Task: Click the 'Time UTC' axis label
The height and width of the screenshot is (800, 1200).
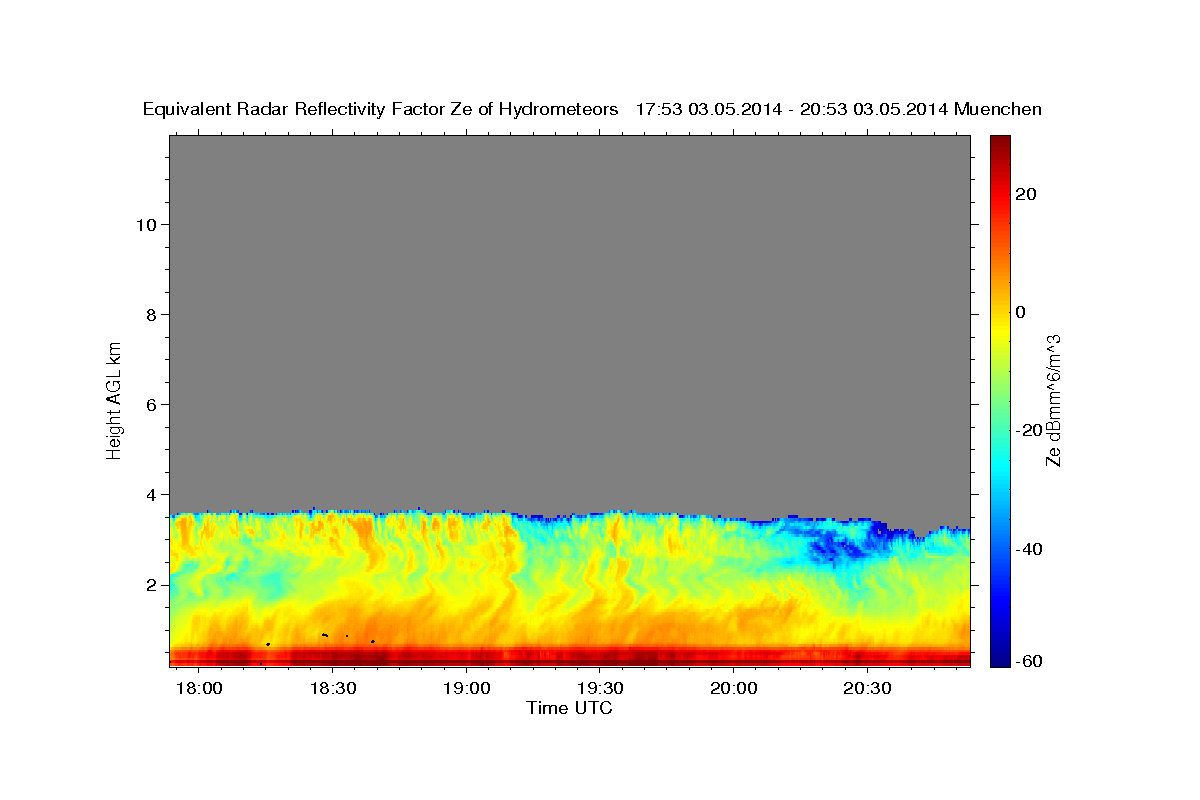Action: point(569,708)
